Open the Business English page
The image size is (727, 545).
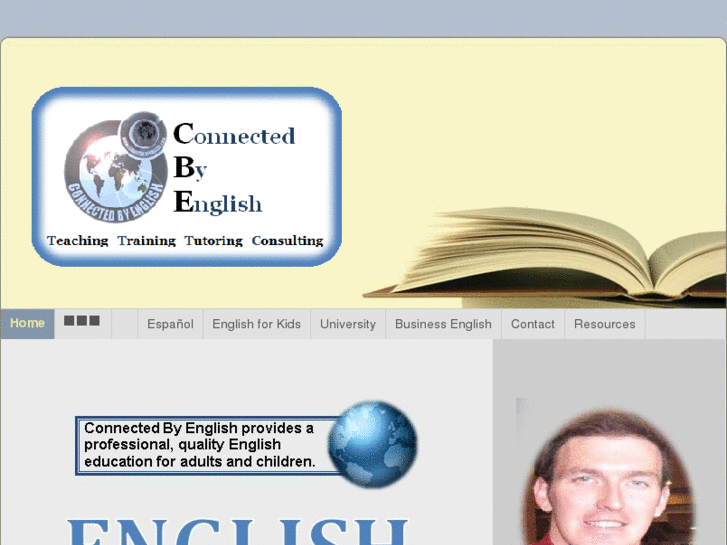click(x=443, y=324)
